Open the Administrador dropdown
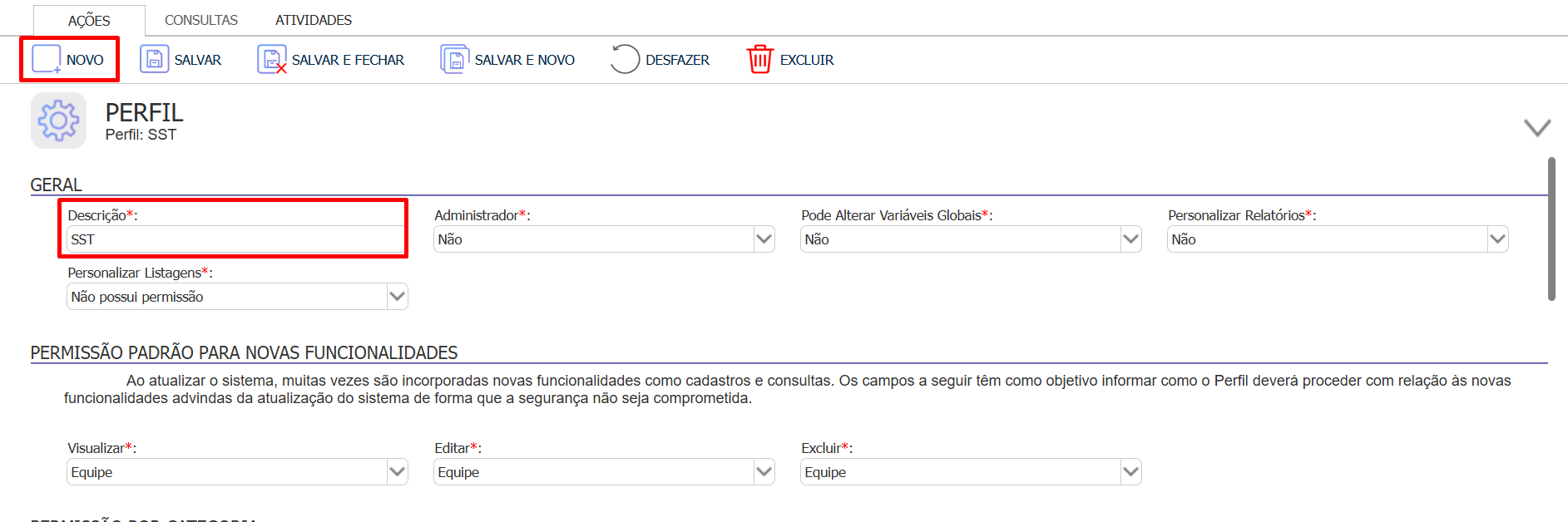1568x522 pixels. [604, 239]
